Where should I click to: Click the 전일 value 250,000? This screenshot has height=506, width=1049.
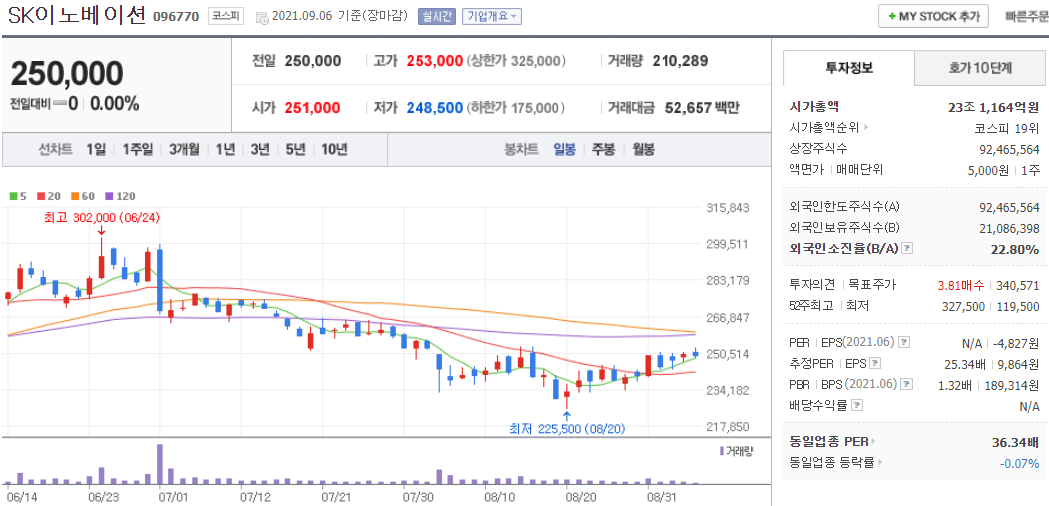[312, 61]
